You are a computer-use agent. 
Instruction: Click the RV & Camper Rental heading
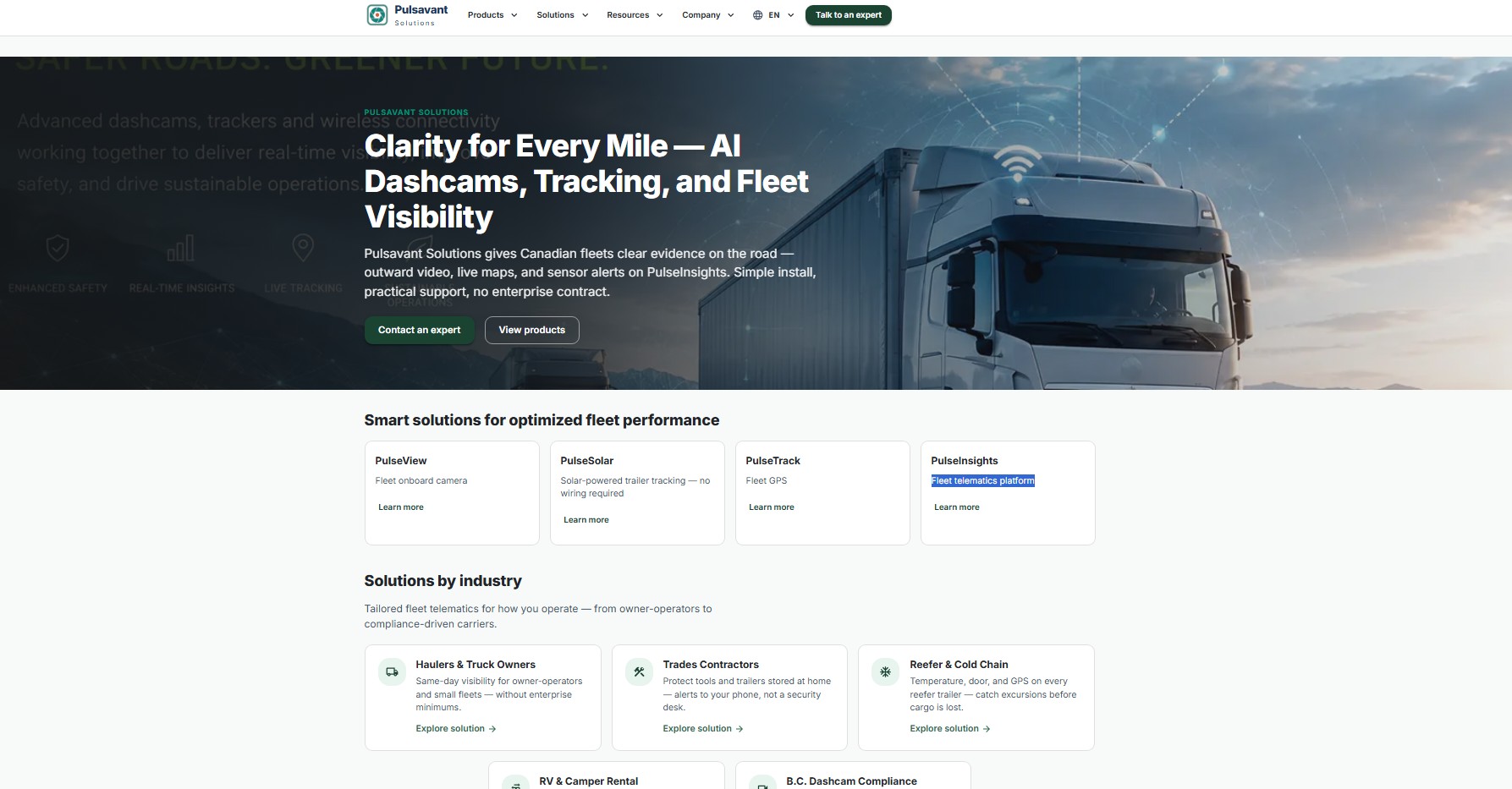click(589, 781)
